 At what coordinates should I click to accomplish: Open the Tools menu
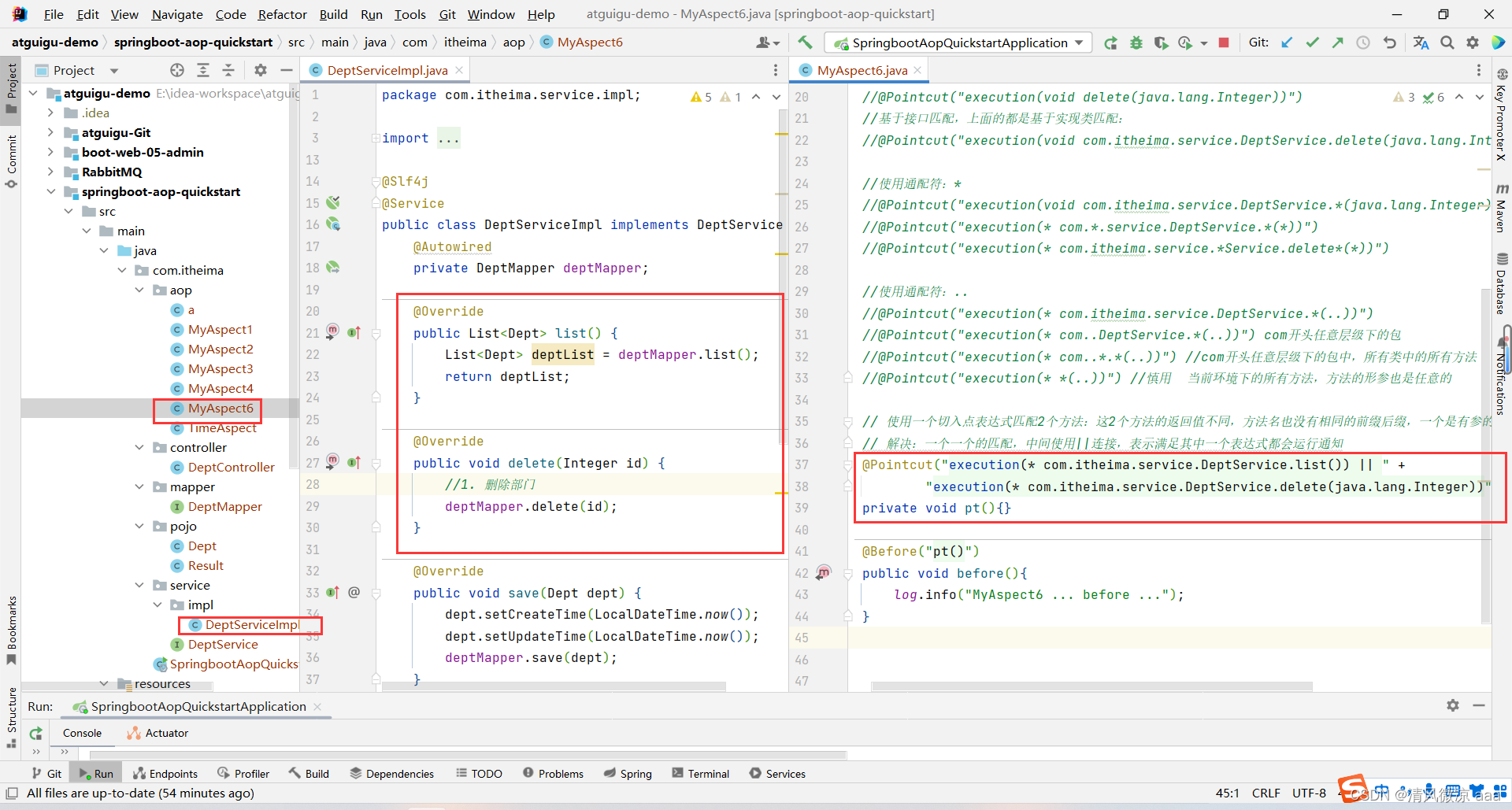pos(409,14)
